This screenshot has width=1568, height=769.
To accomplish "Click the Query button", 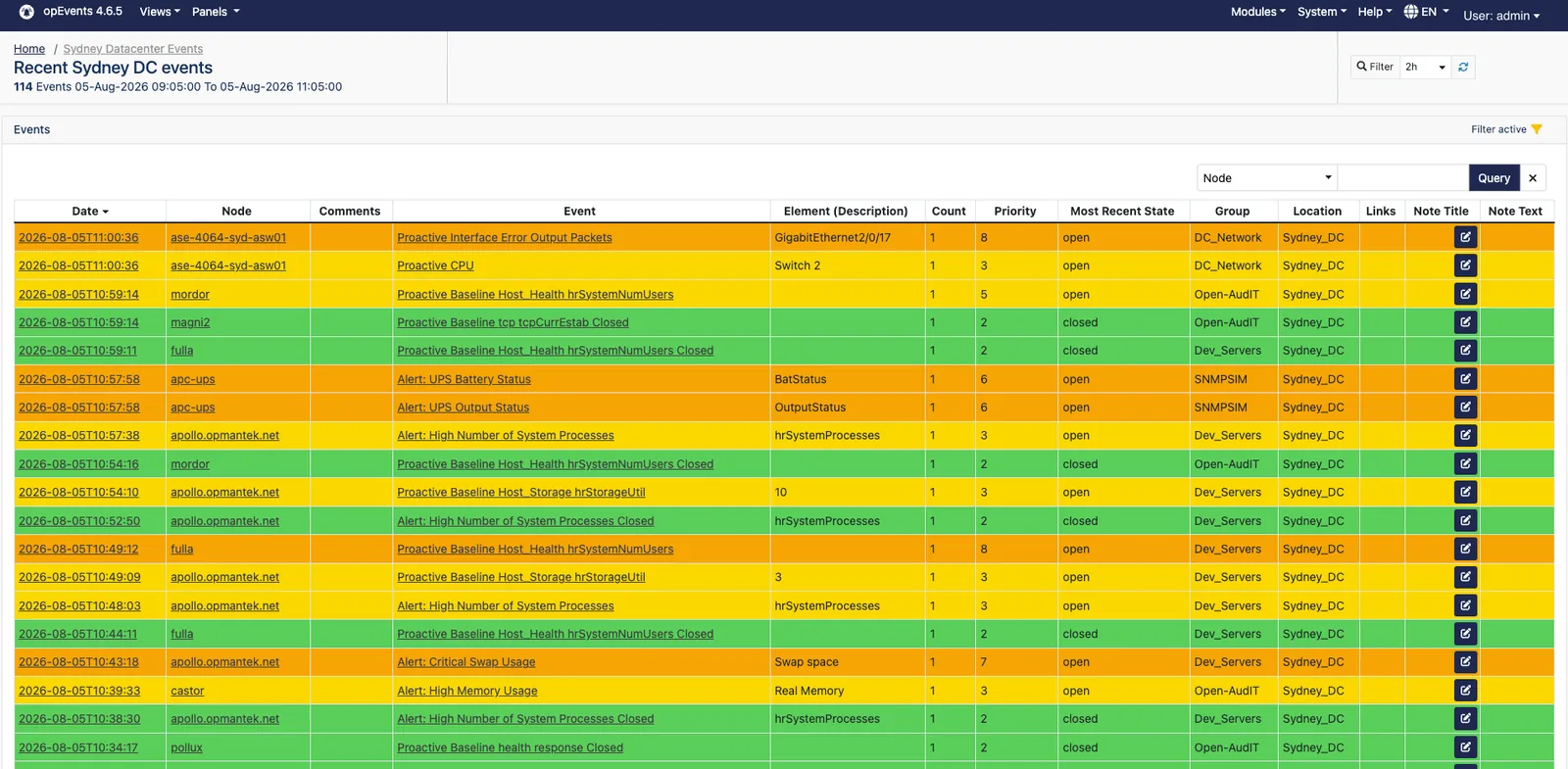I will click(1494, 177).
